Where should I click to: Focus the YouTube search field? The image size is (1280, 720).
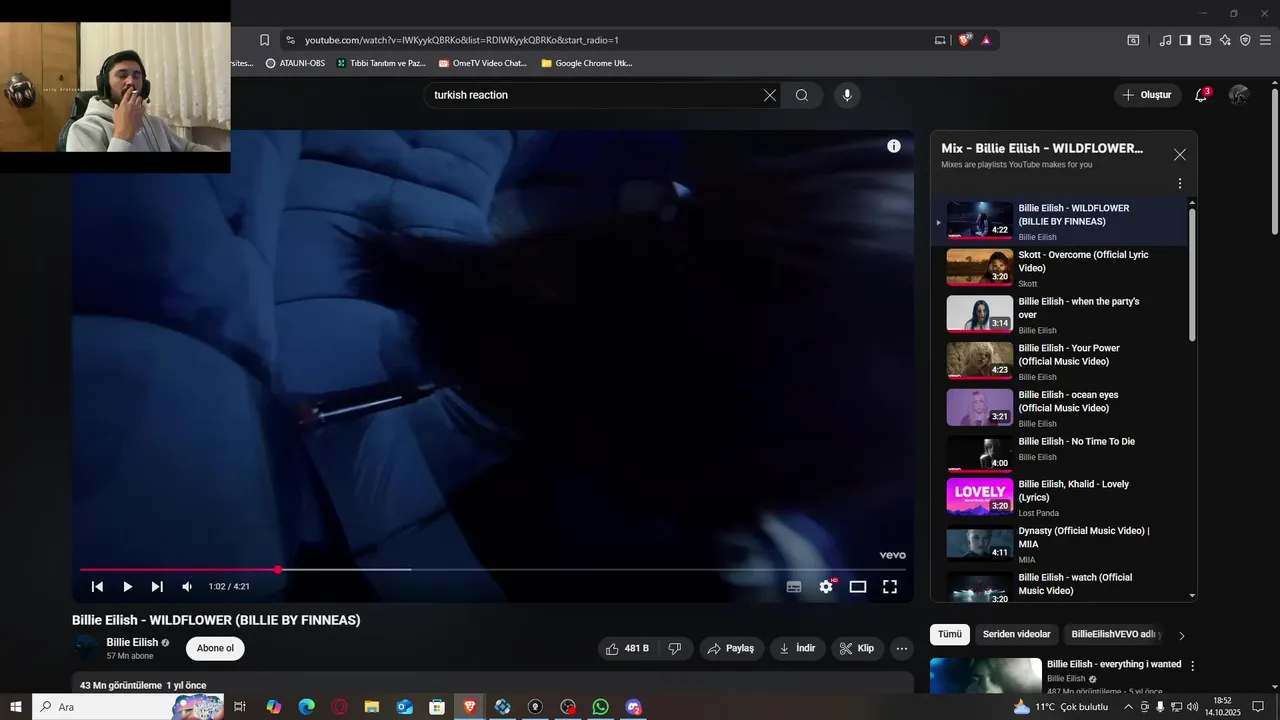pyautogui.click(x=595, y=95)
